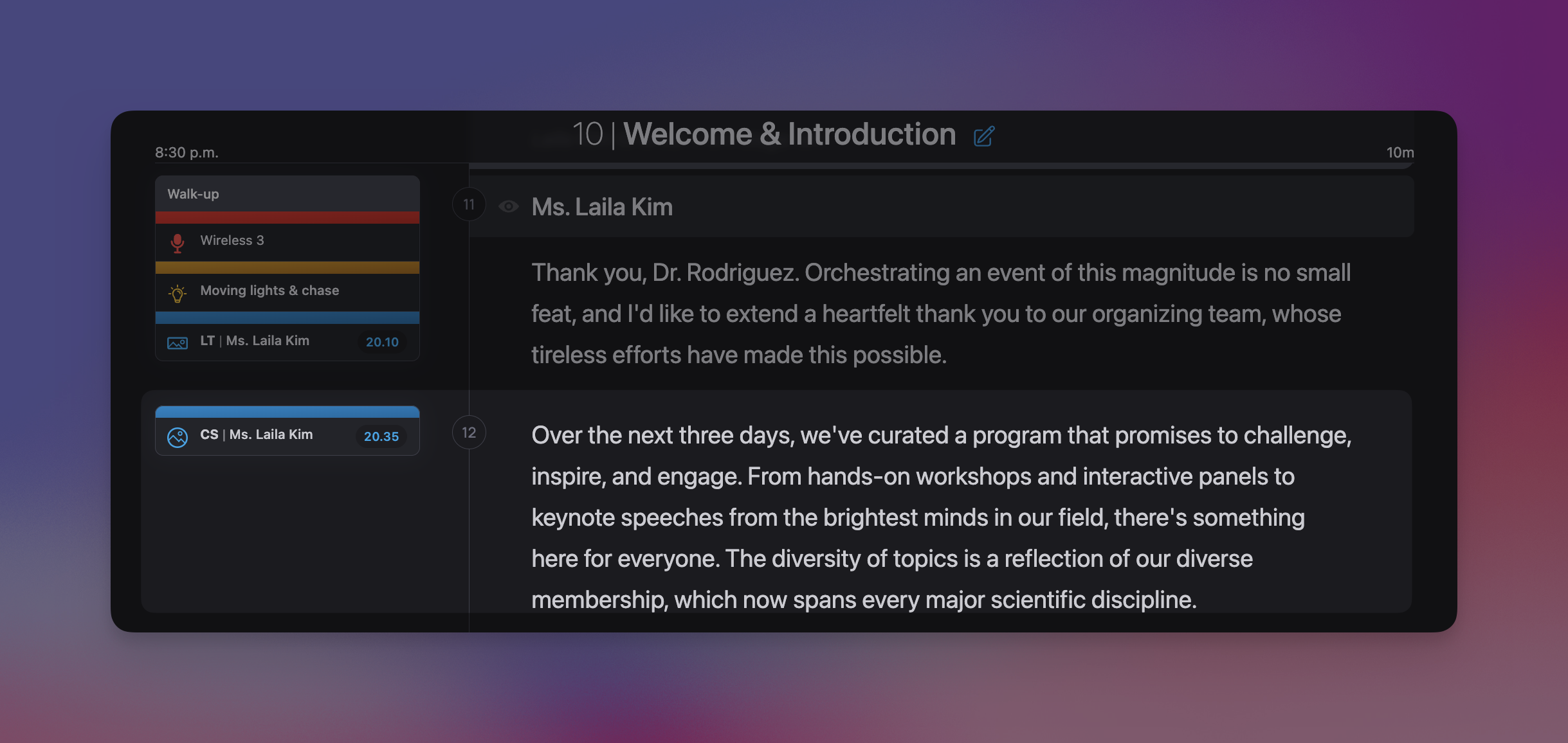Click the red color bar above Wireless 3

tap(287, 217)
